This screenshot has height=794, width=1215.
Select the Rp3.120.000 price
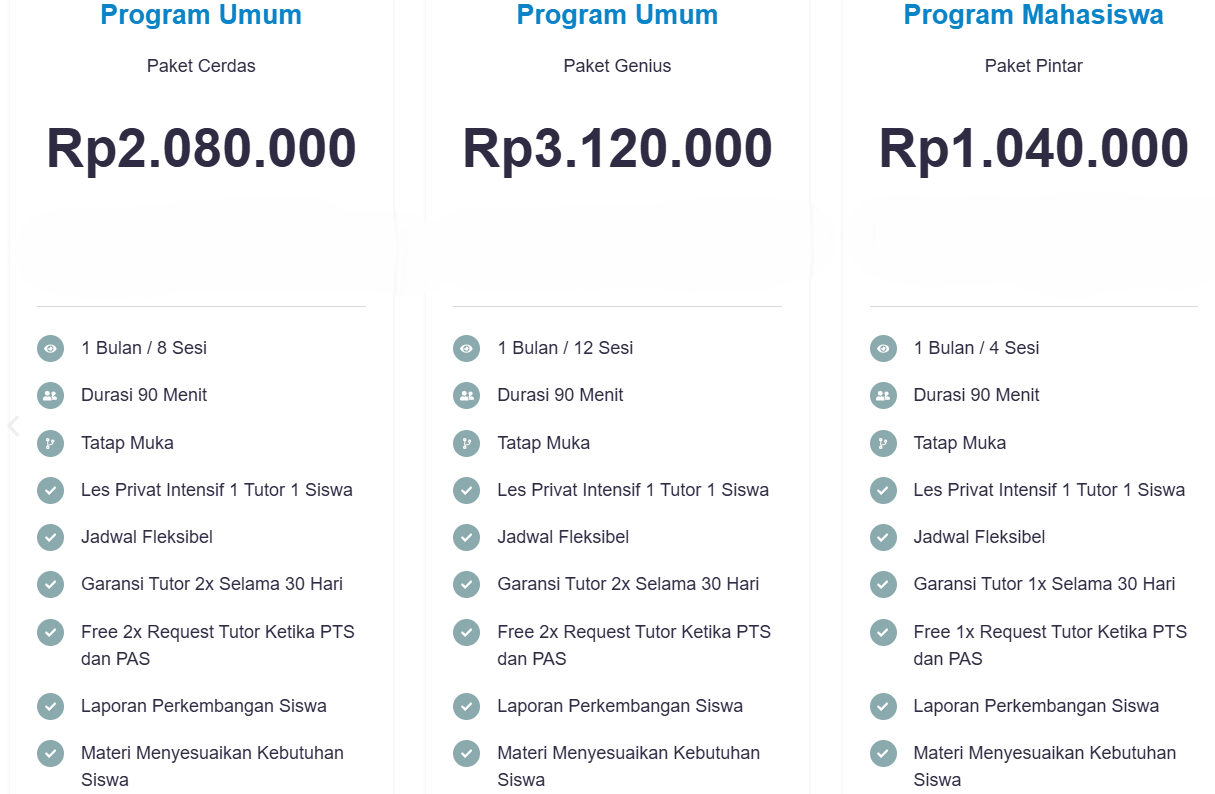coord(617,148)
